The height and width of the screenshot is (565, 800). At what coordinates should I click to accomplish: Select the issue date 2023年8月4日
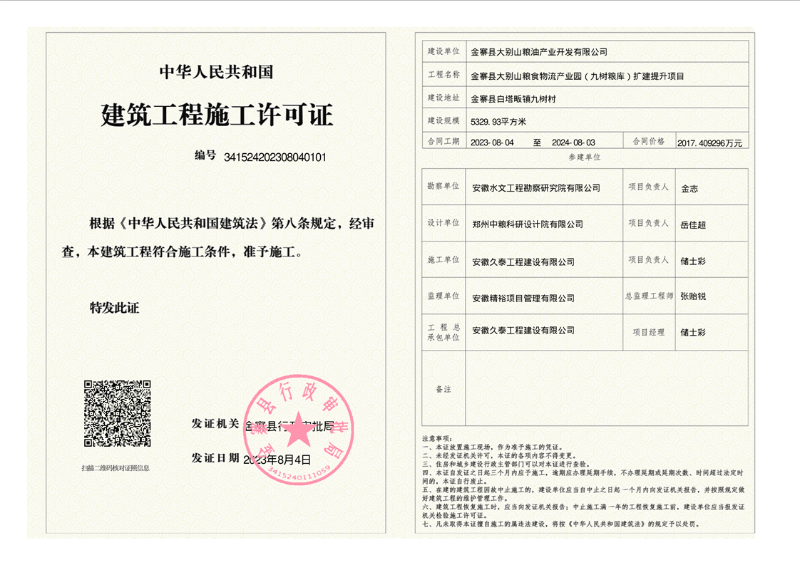tap(277, 459)
